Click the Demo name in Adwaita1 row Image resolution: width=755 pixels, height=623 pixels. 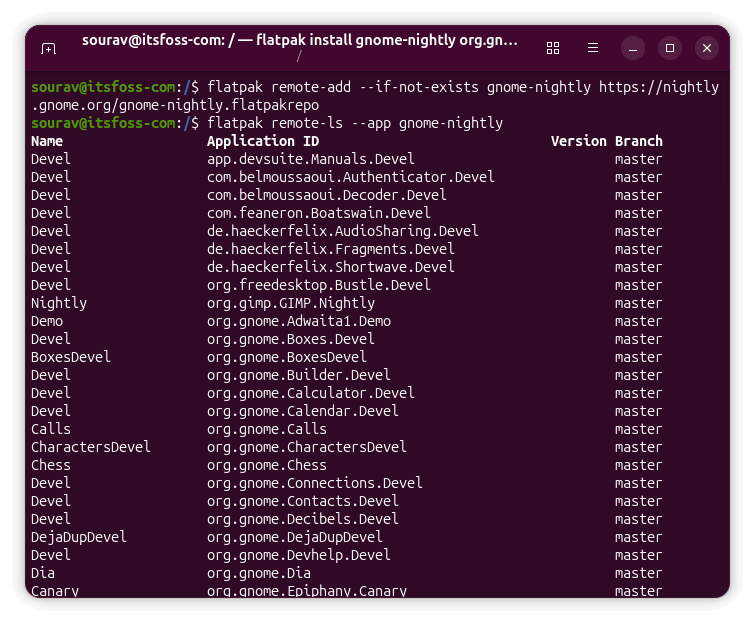pyautogui.click(x=47, y=321)
